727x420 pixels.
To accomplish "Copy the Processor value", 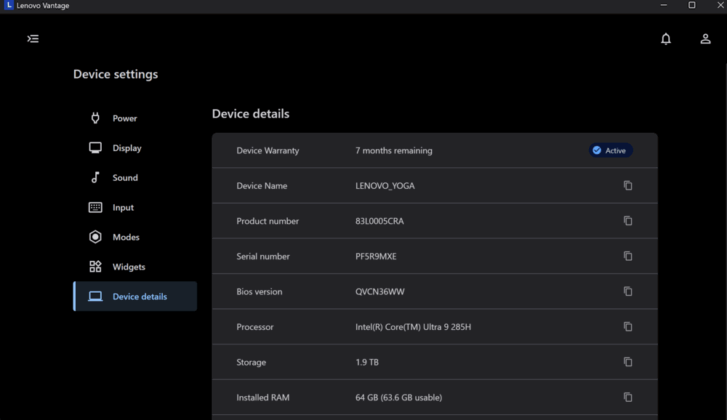I will coord(628,326).
